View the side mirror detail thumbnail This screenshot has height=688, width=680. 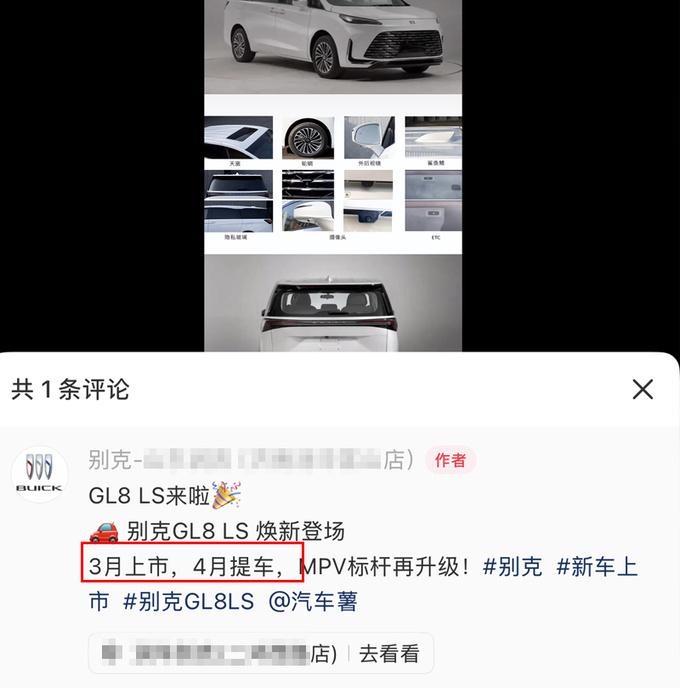pyautogui.click(x=369, y=138)
